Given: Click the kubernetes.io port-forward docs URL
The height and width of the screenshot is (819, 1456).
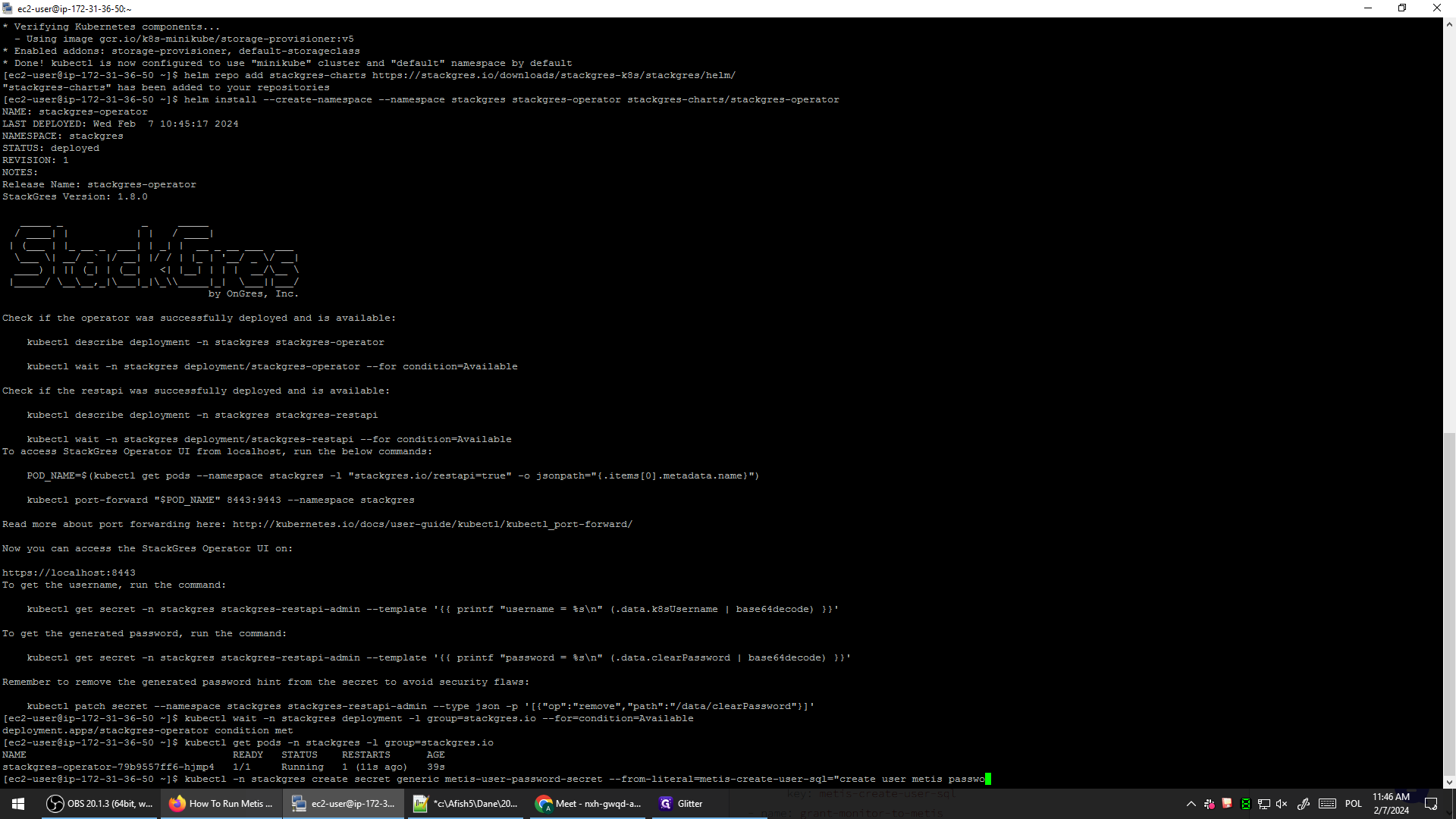Looking at the screenshot, I should pos(432,524).
